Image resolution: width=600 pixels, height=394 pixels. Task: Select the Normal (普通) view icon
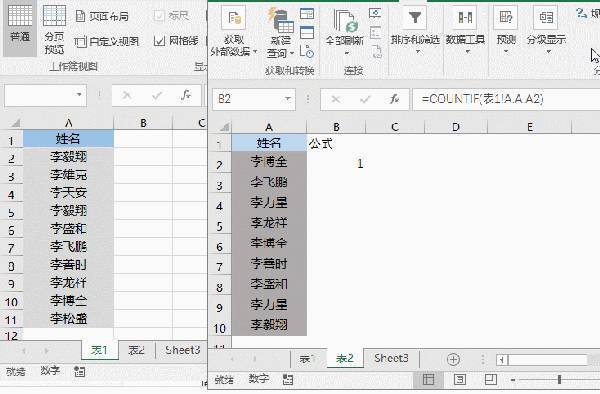click(x=20, y=17)
